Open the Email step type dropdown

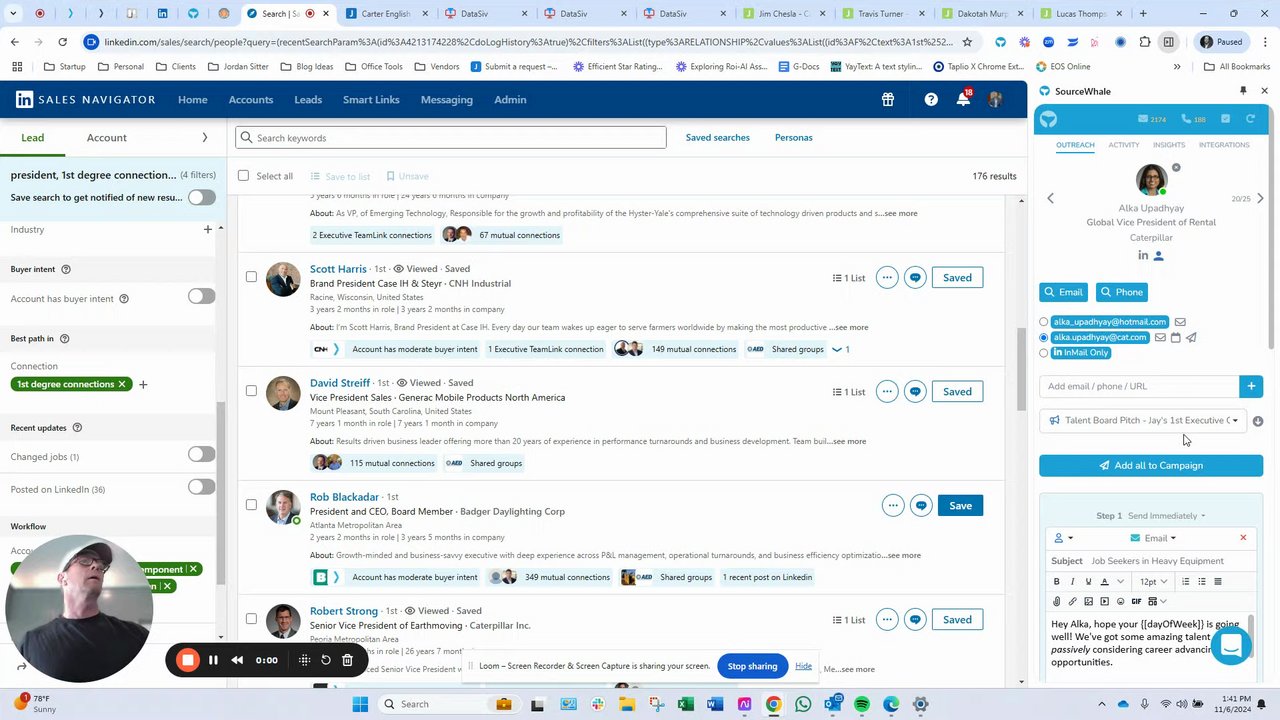1152,538
